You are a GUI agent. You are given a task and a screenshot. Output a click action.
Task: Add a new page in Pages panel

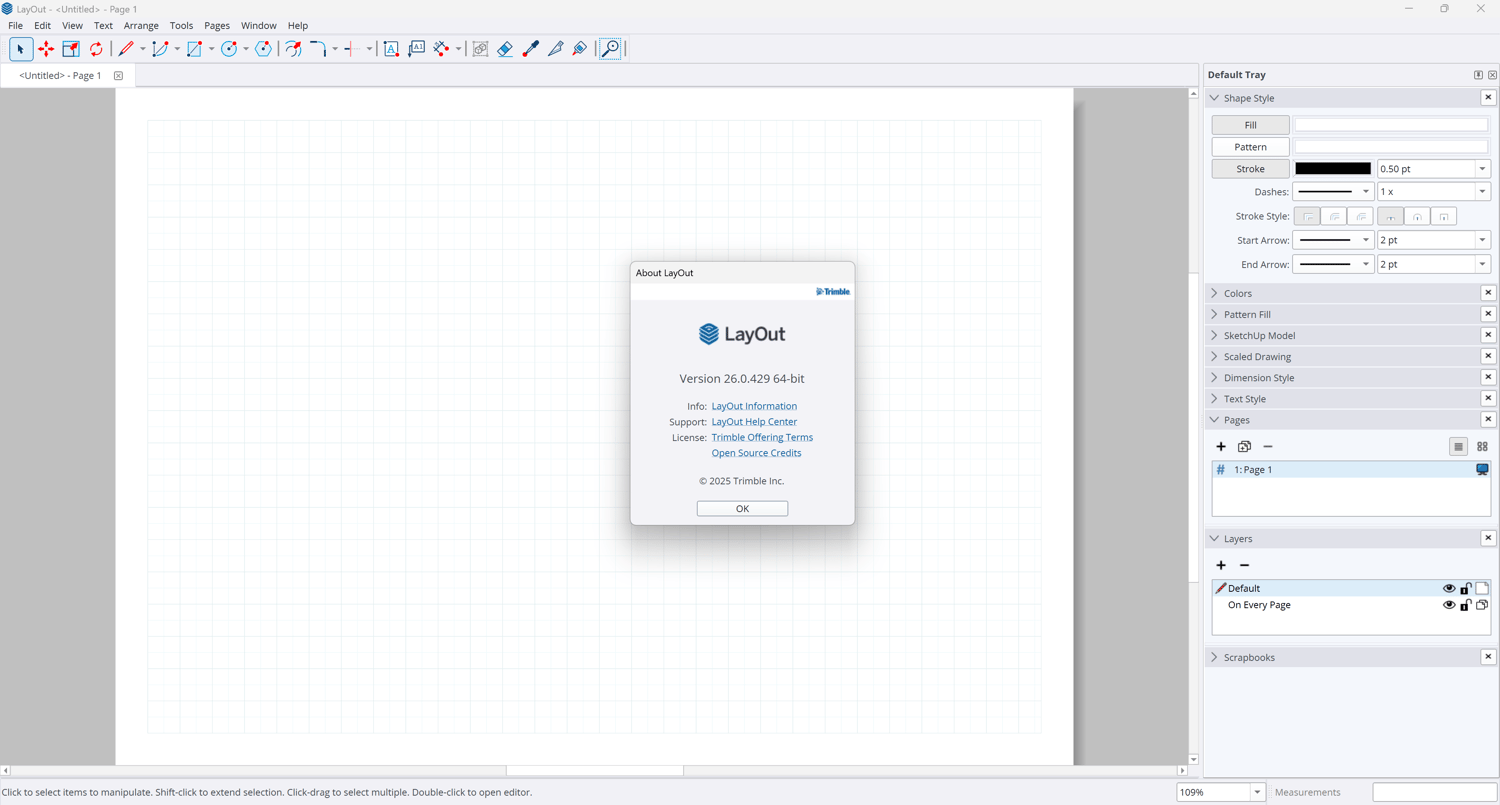pos(1221,447)
